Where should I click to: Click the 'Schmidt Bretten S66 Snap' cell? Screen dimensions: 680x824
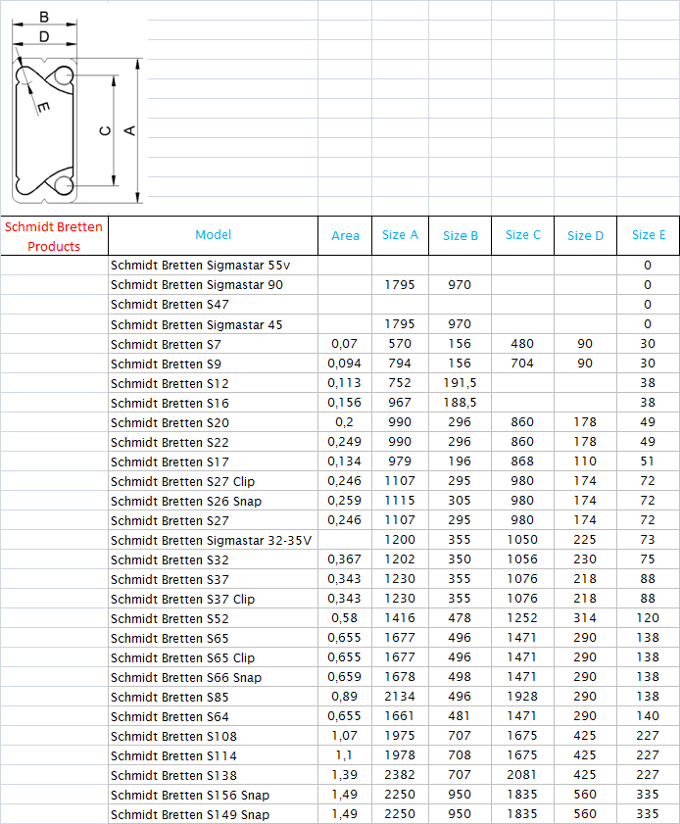pos(213,677)
